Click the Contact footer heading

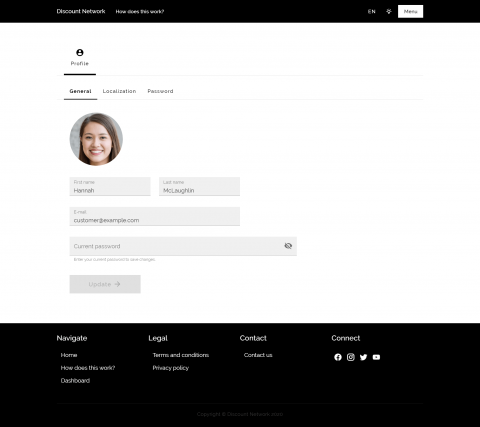point(253,338)
